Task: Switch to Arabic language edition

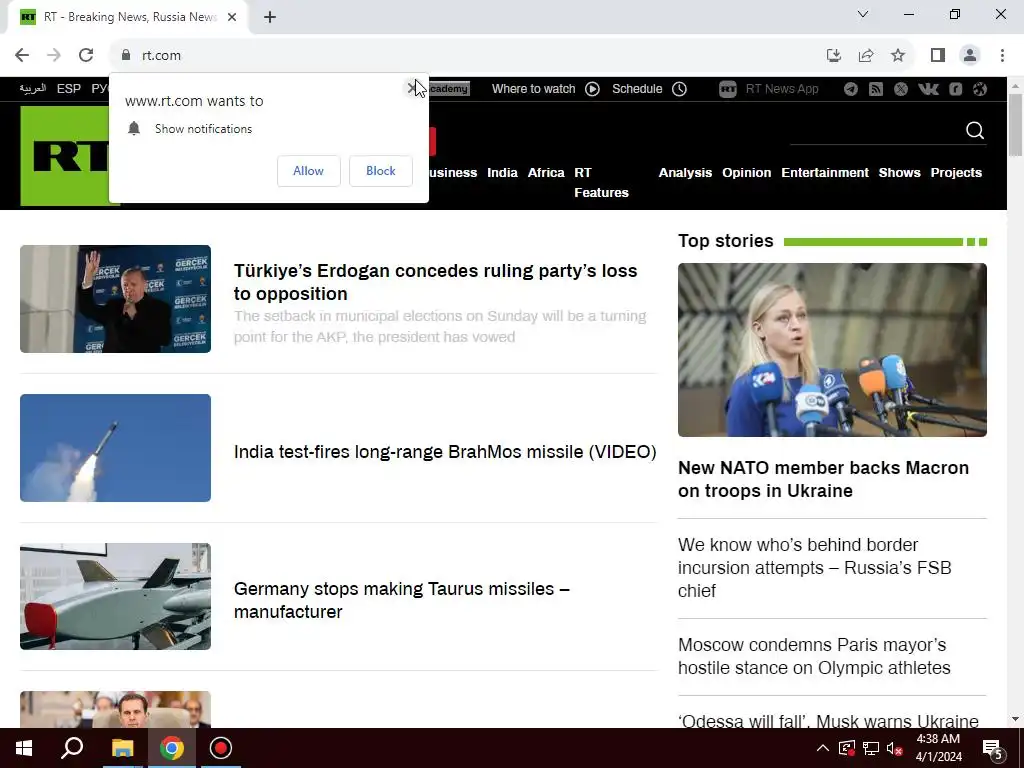Action: coord(33,88)
